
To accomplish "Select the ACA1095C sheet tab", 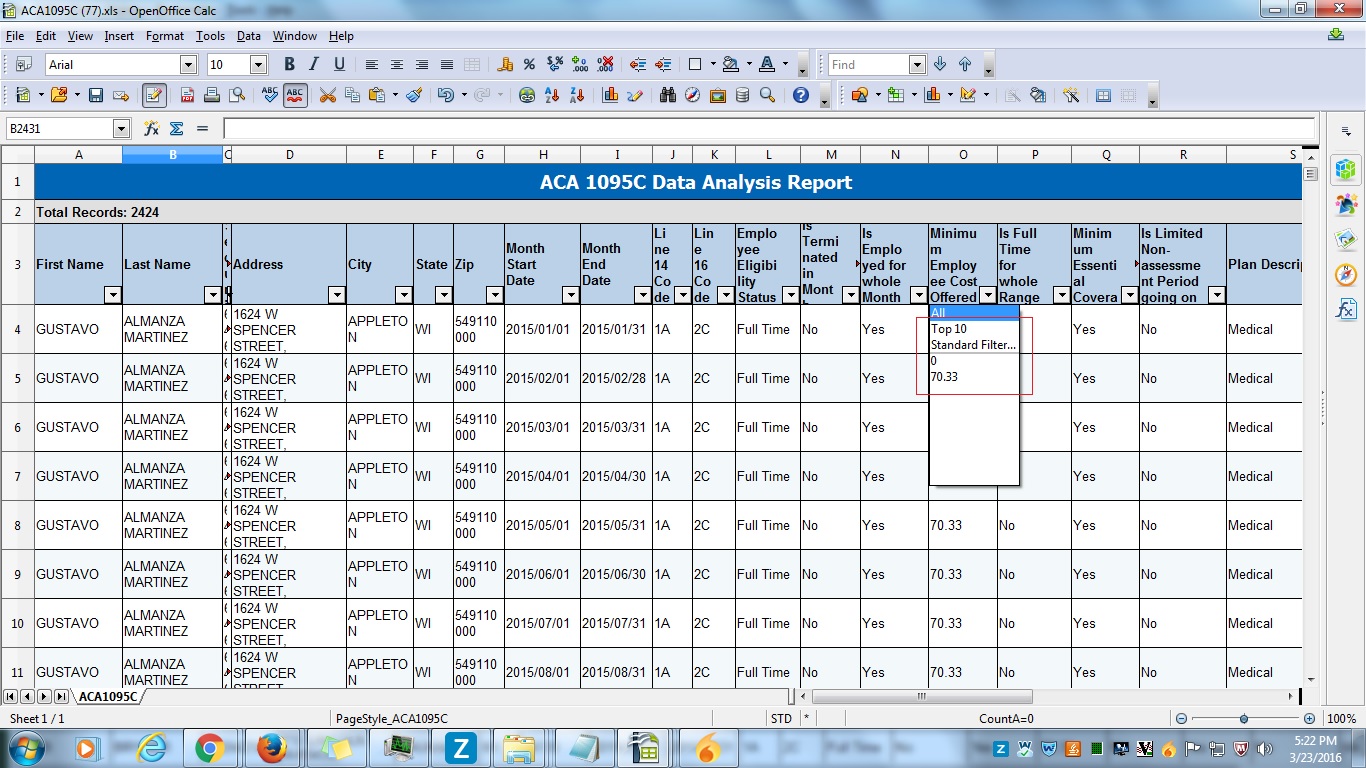I will 107,696.
